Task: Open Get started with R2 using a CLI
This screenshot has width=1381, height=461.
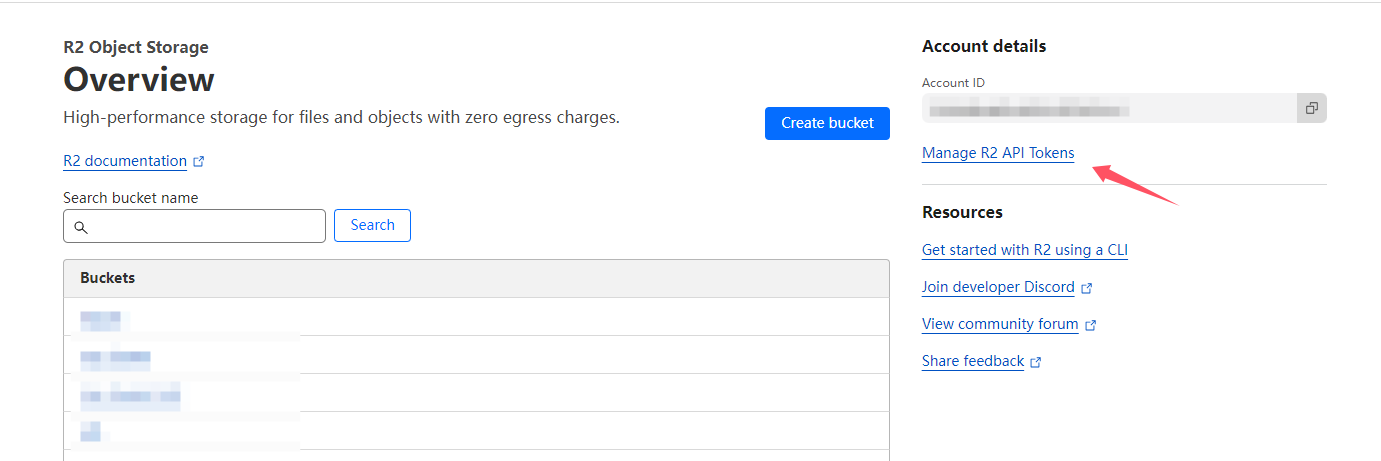Action: [1025, 250]
